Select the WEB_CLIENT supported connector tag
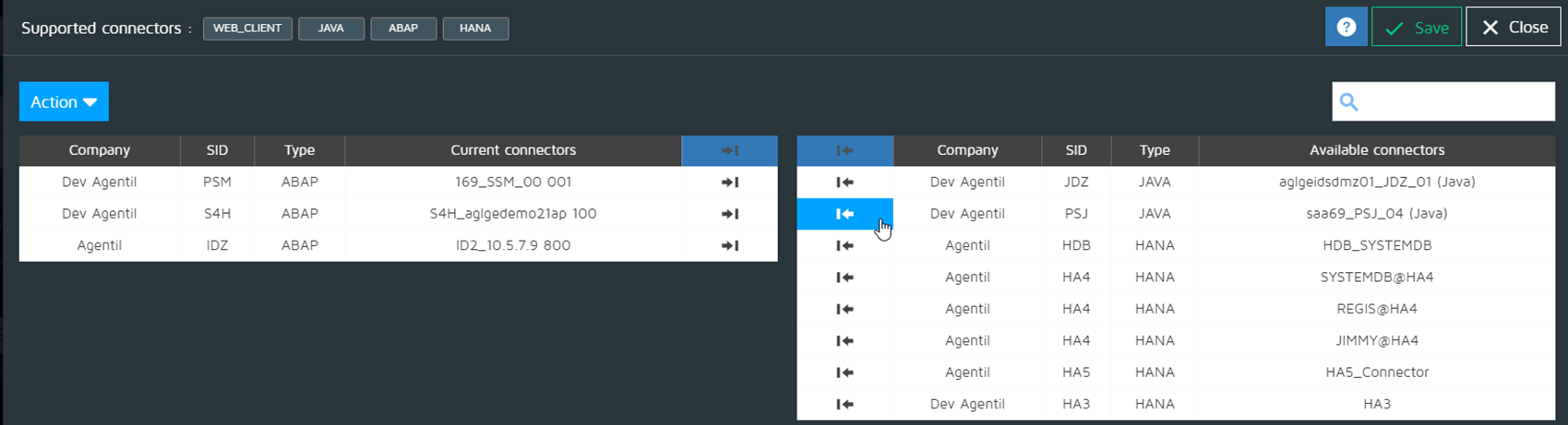 click(247, 29)
